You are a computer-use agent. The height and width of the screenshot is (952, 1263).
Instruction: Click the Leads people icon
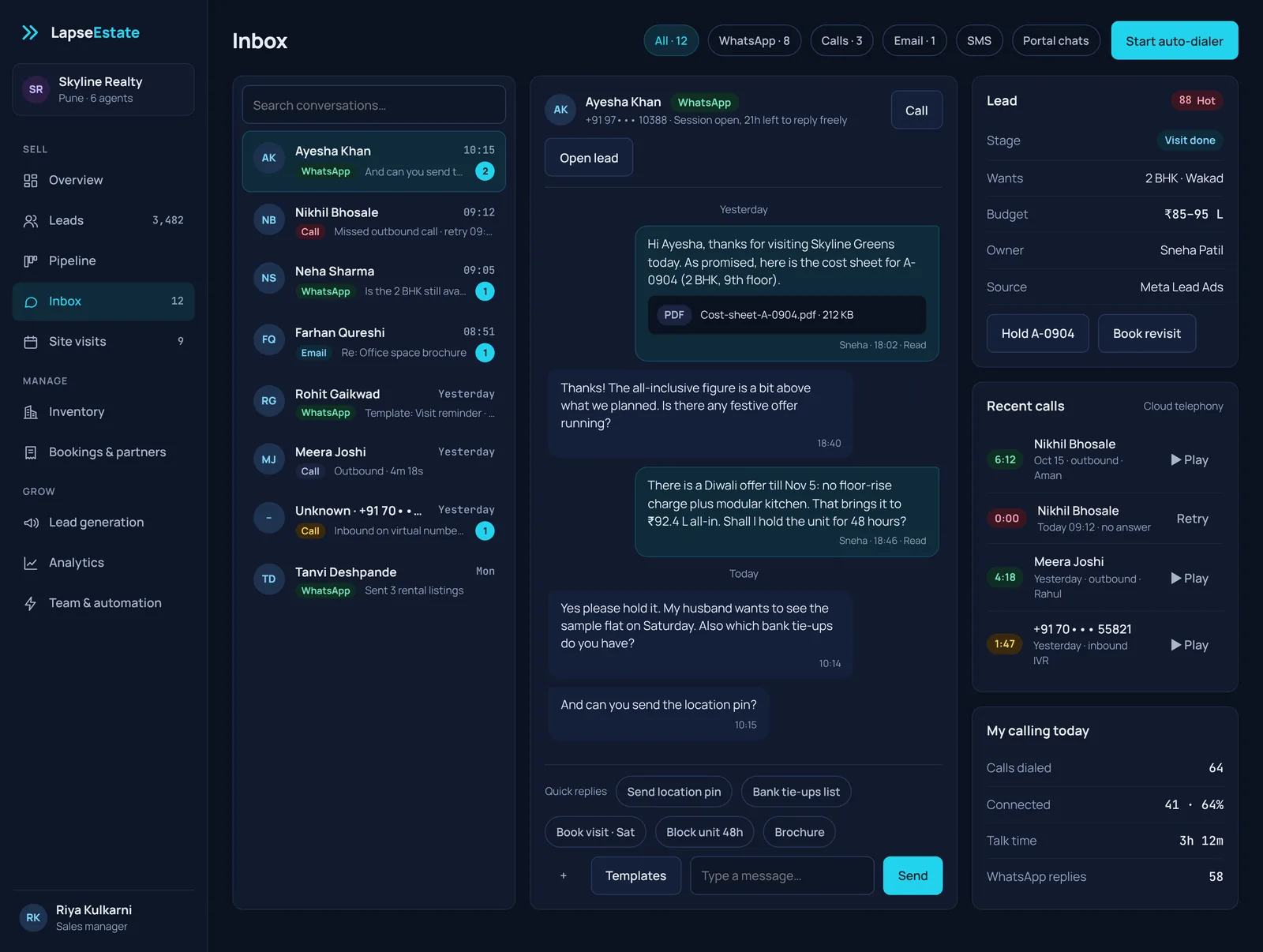[x=31, y=221]
